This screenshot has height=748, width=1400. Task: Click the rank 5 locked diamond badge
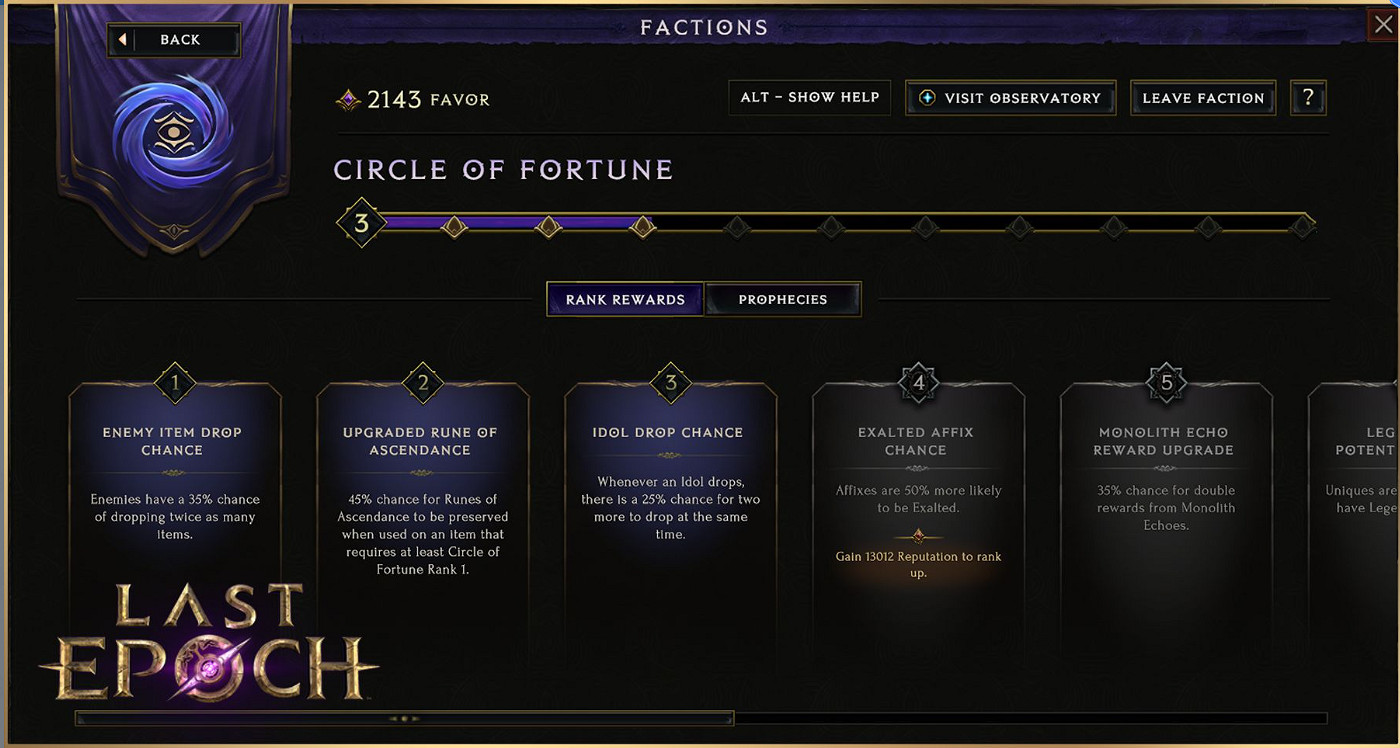(x=1166, y=382)
